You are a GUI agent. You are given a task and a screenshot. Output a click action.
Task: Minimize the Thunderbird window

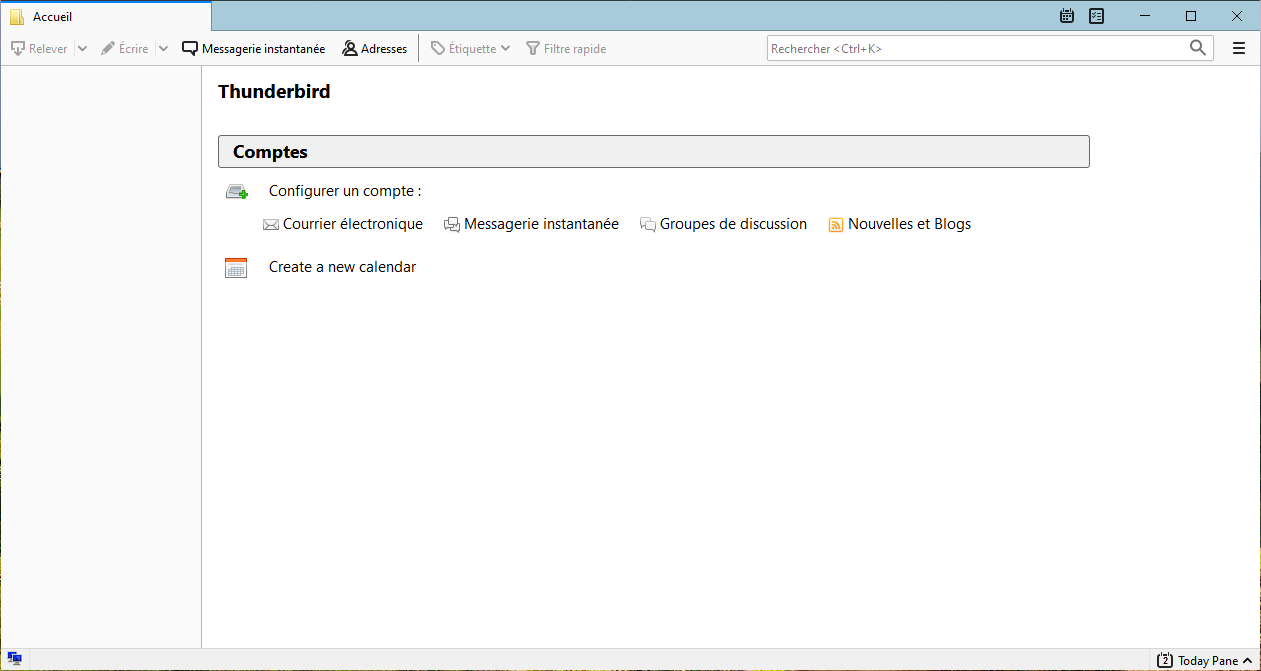point(1145,16)
